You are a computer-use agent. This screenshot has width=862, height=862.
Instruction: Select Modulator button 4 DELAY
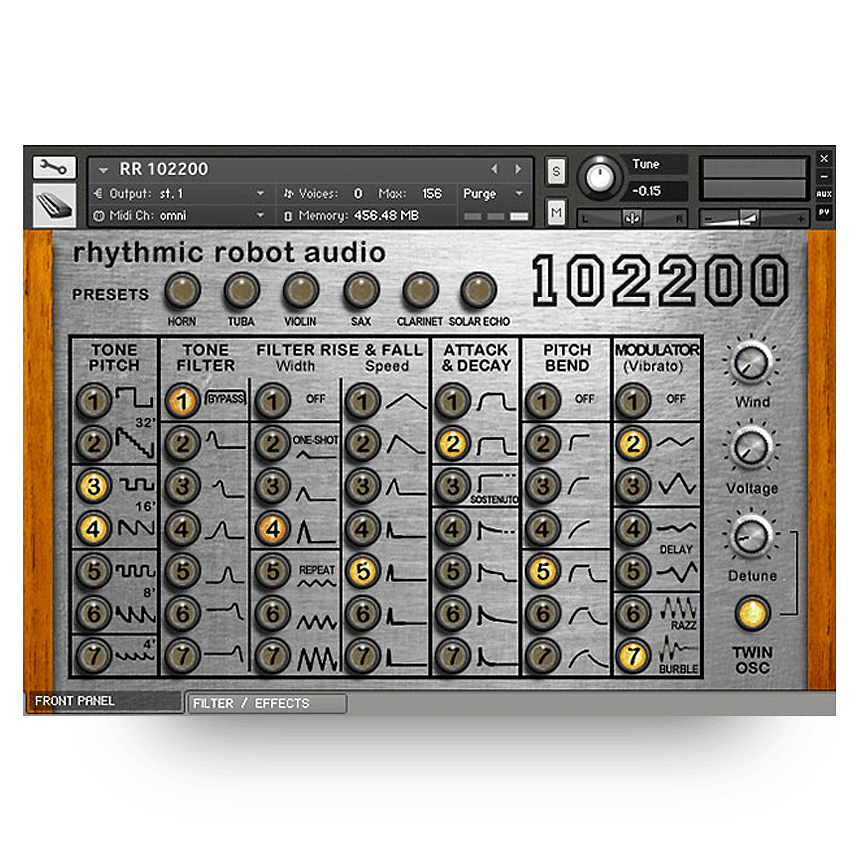tap(633, 529)
